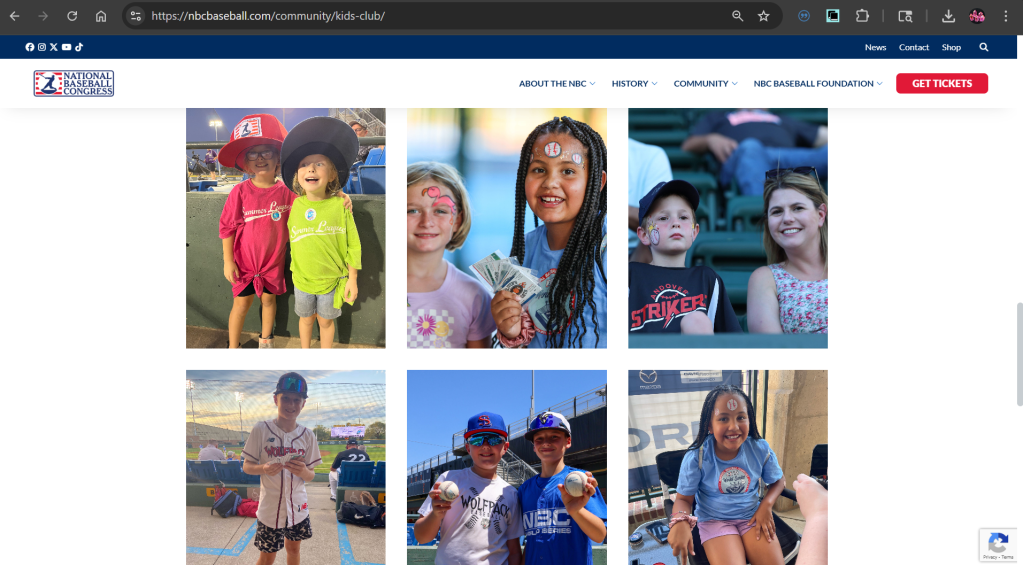Open the browser Downloads icon
Viewport: 1023px width, 565px height.
click(x=948, y=16)
